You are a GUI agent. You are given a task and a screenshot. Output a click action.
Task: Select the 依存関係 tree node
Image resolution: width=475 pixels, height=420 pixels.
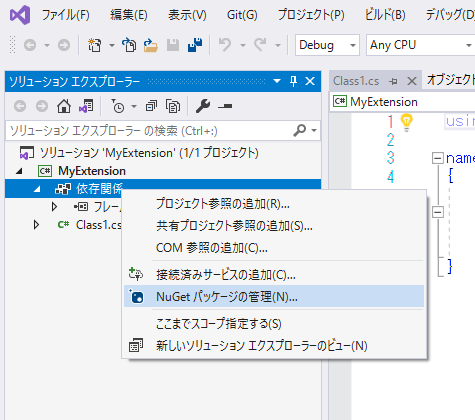pos(100,189)
